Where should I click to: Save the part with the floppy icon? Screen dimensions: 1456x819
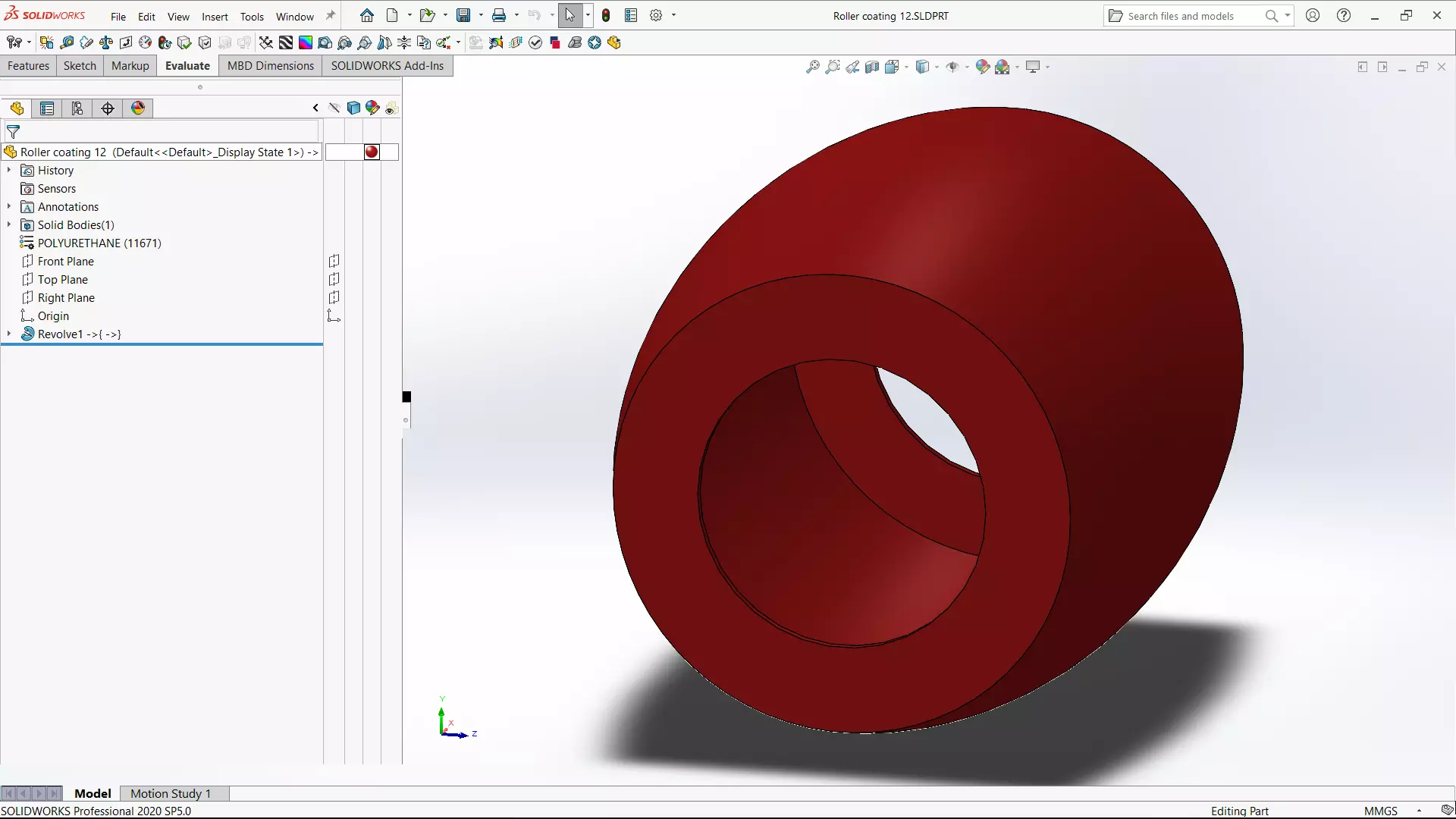point(463,15)
